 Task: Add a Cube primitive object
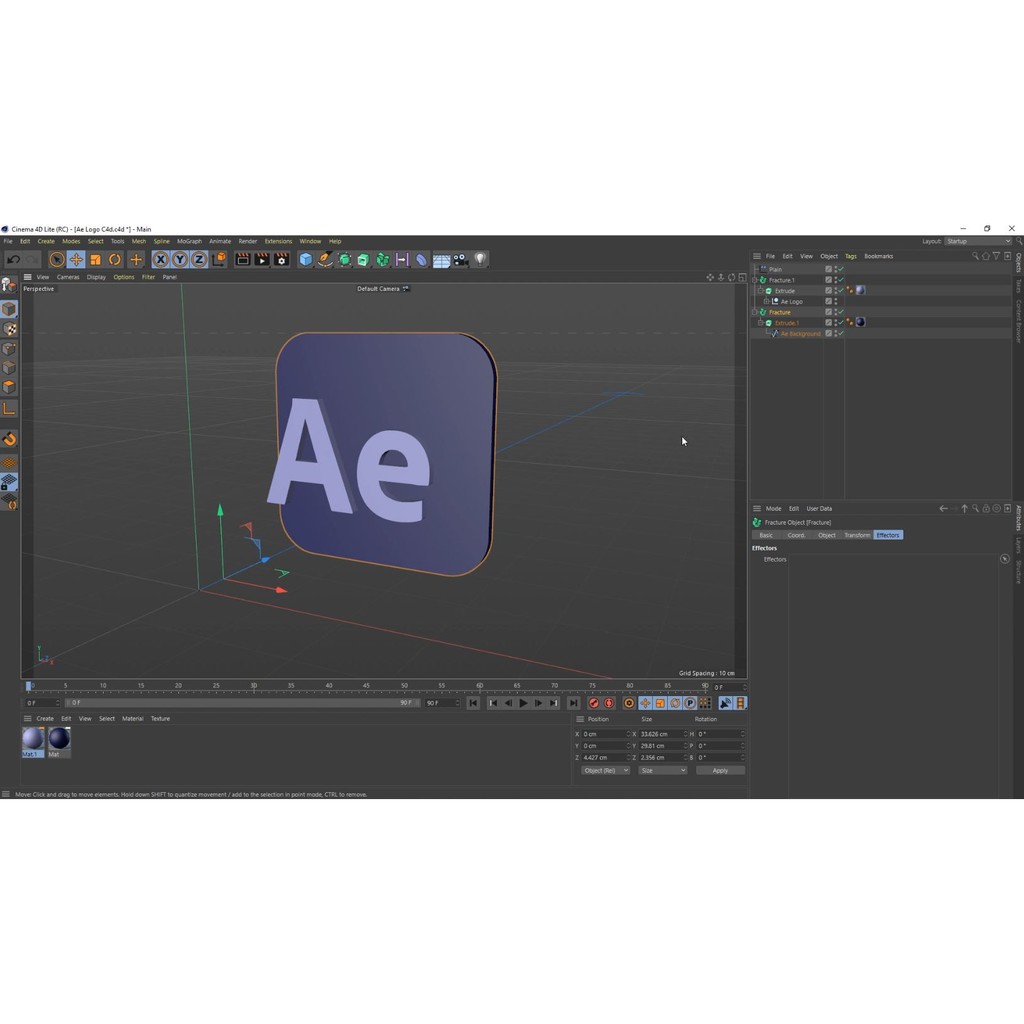click(306, 259)
